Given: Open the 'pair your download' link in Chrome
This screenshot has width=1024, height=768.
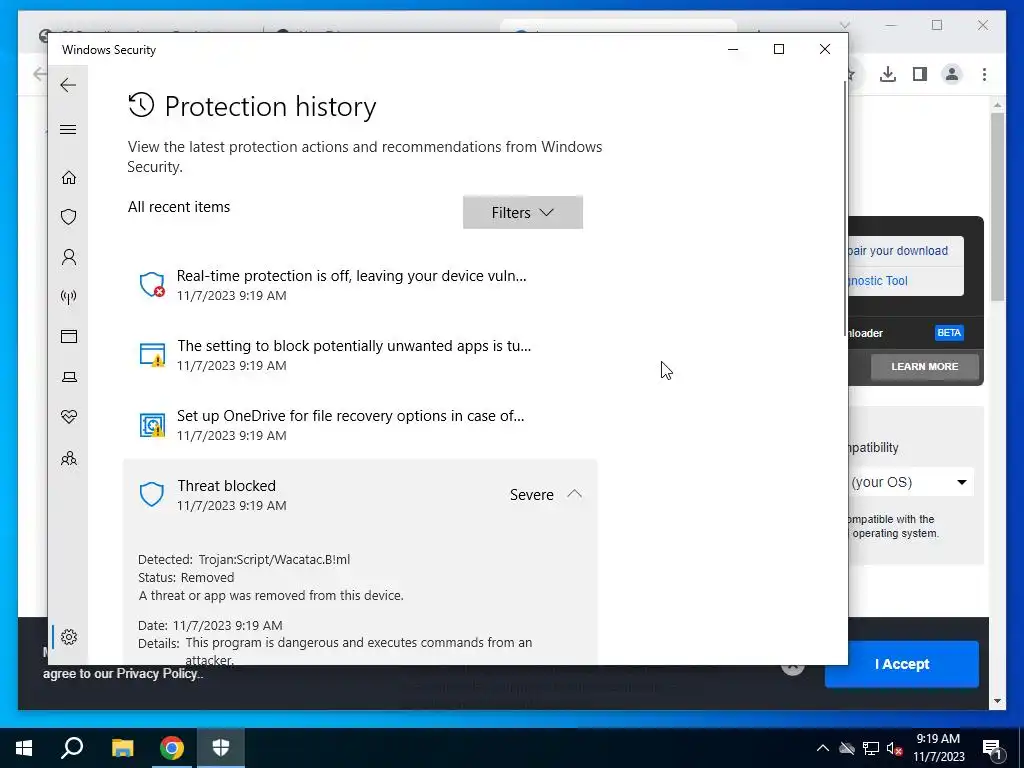Looking at the screenshot, I should pos(898,251).
